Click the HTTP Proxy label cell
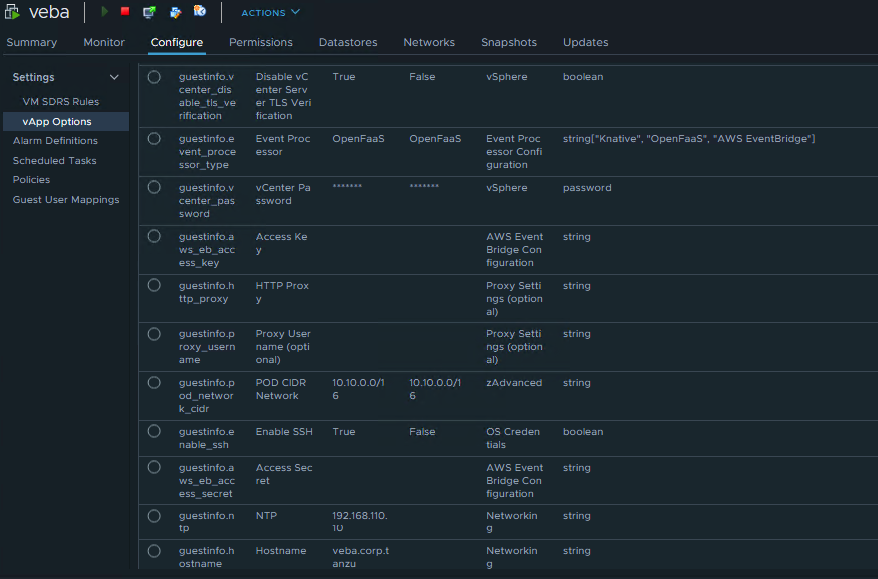This screenshot has width=878, height=579. 282,292
